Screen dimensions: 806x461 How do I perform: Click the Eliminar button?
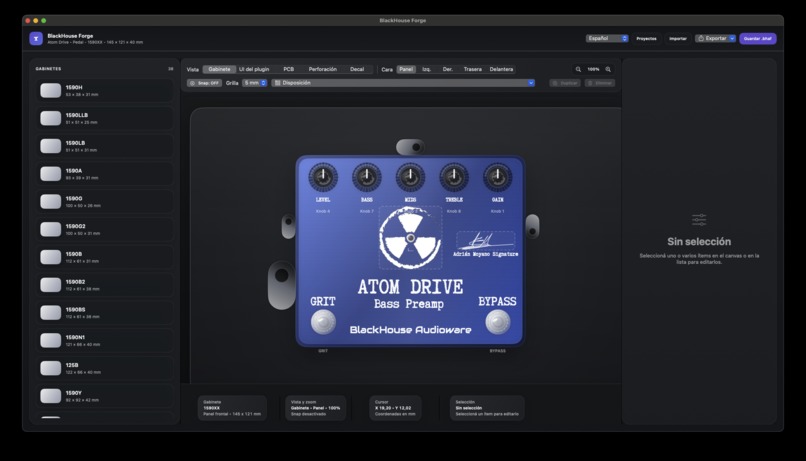[600, 83]
